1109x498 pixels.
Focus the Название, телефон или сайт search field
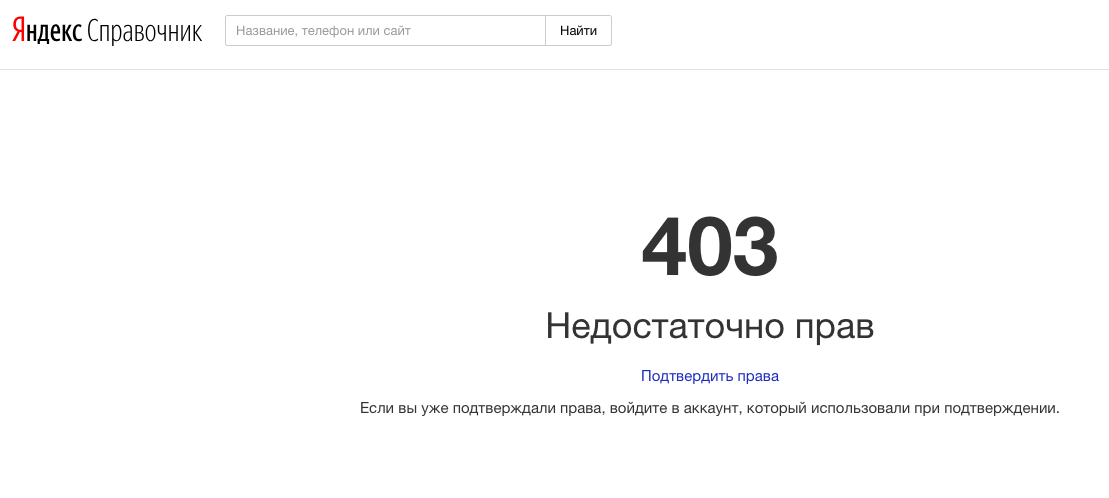[x=385, y=30]
